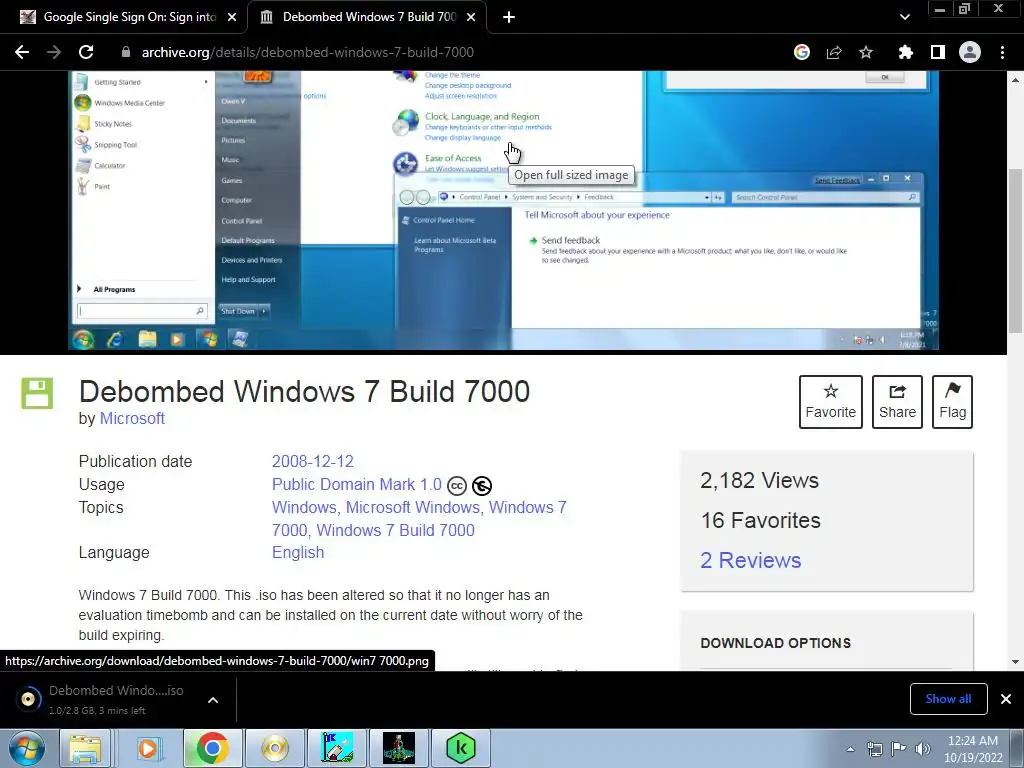1024x768 pixels.
Task: Open the Google icon in the address bar
Action: pyautogui.click(x=801, y=52)
